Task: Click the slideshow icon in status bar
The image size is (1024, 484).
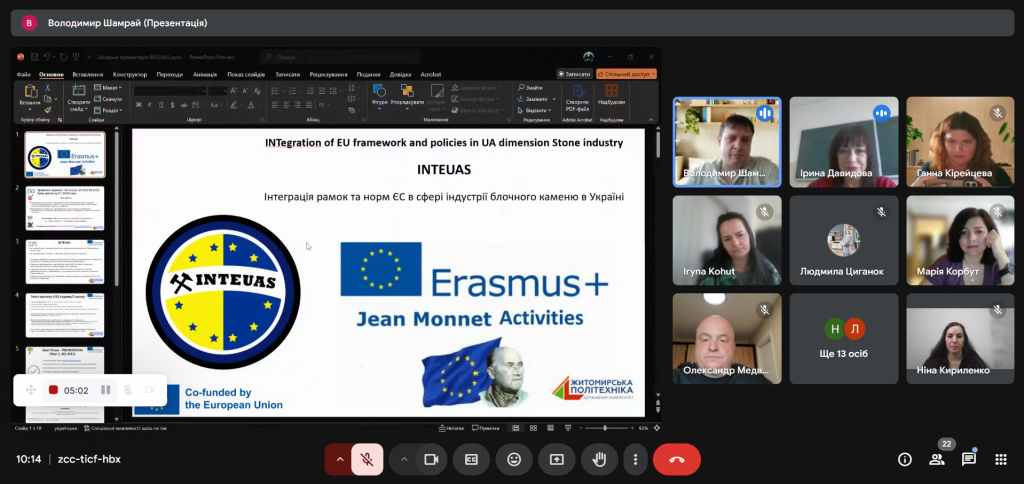Action: [x=566, y=428]
